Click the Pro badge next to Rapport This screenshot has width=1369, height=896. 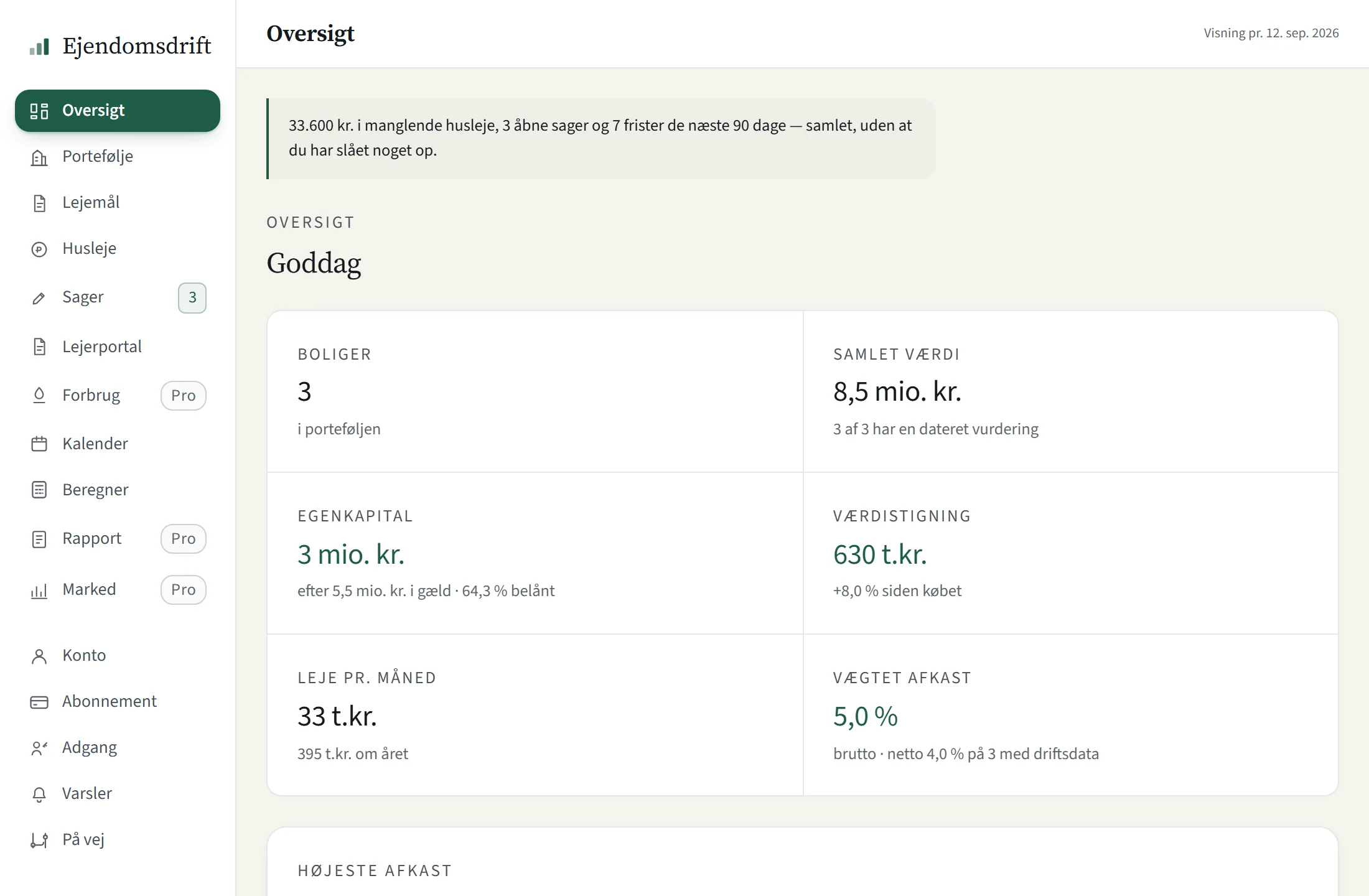click(x=184, y=539)
